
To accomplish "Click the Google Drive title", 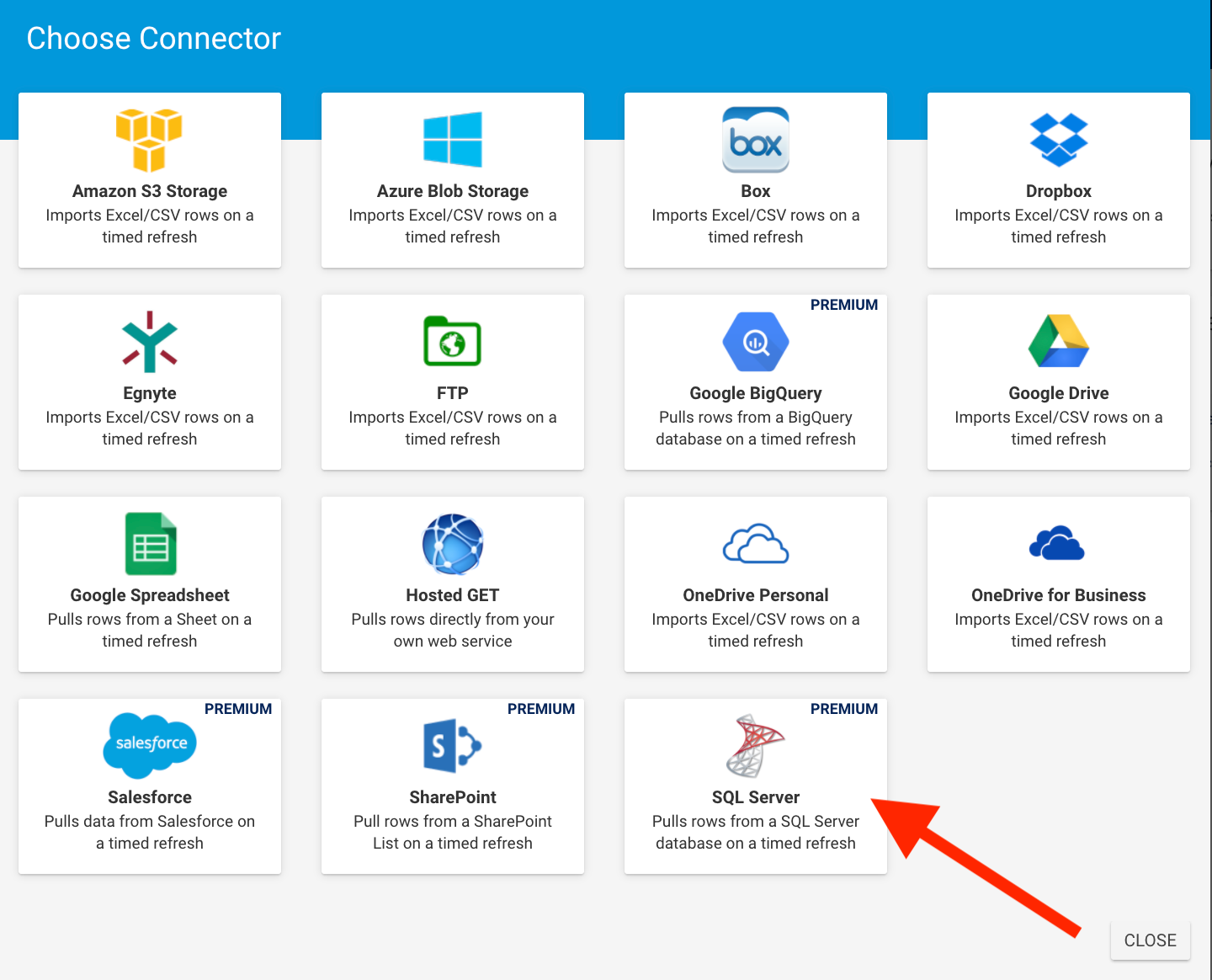I will pyautogui.click(x=1059, y=393).
